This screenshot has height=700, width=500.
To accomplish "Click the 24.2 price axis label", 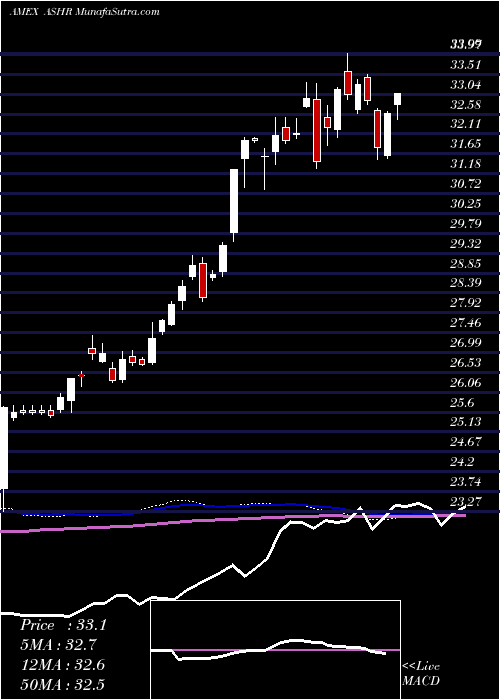I will pos(462,462).
